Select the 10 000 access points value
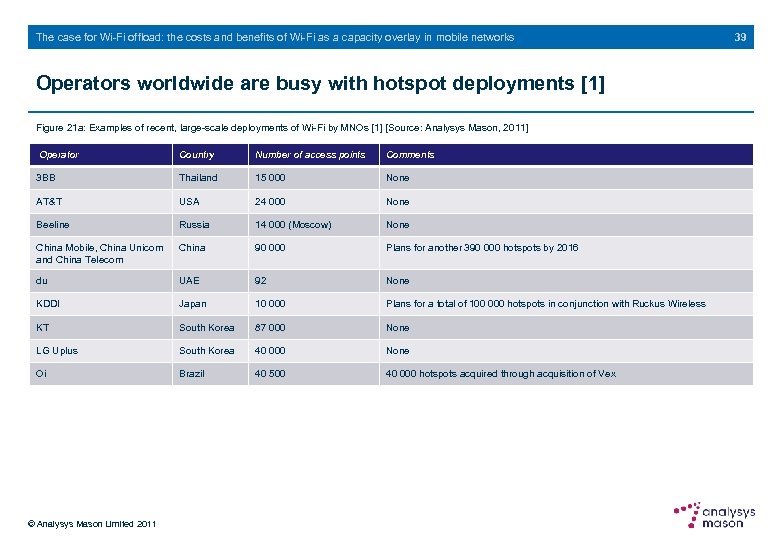Screen dimensions: 780x540 click(x=270, y=304)
